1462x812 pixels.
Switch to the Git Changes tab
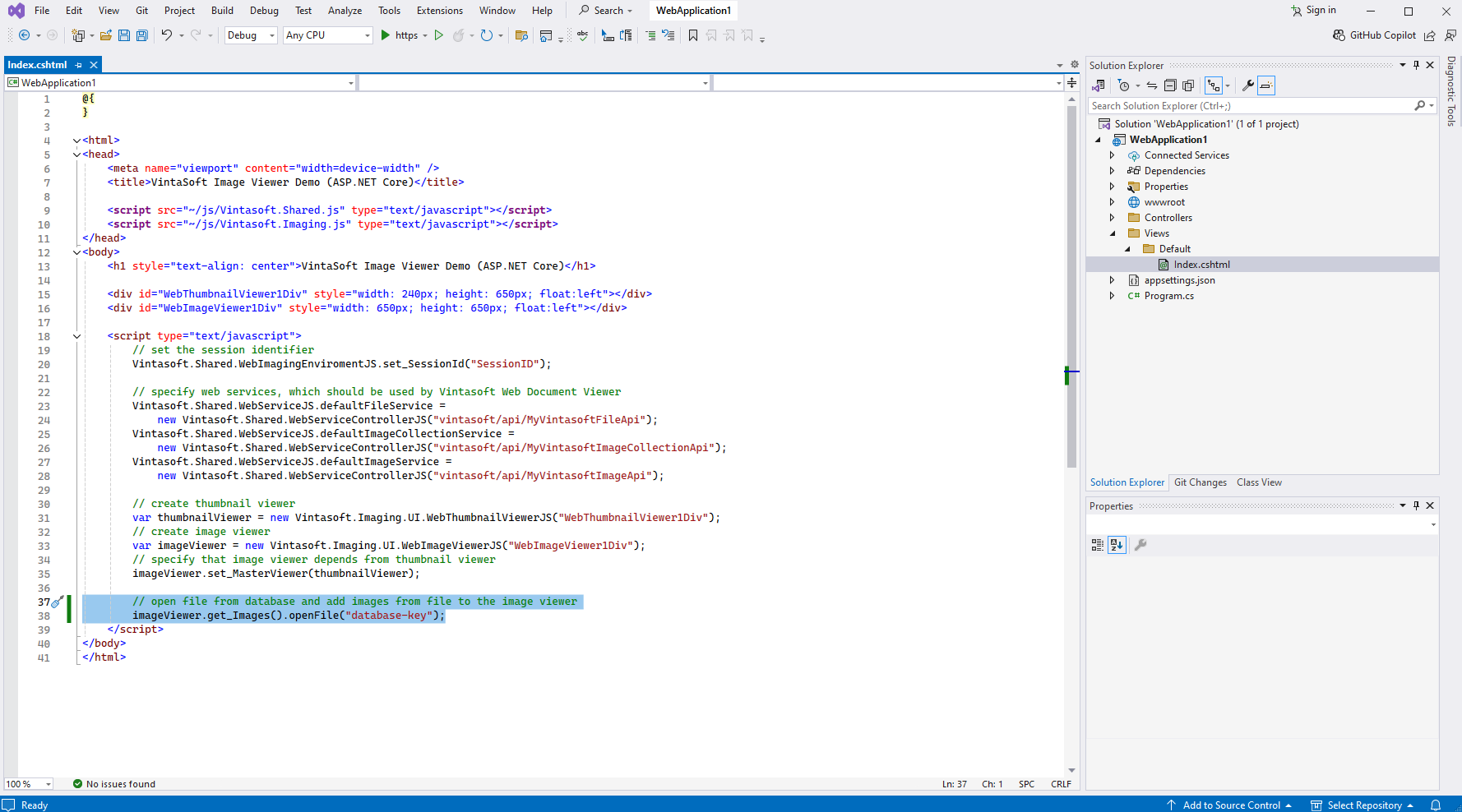[x=1201, y=482]
